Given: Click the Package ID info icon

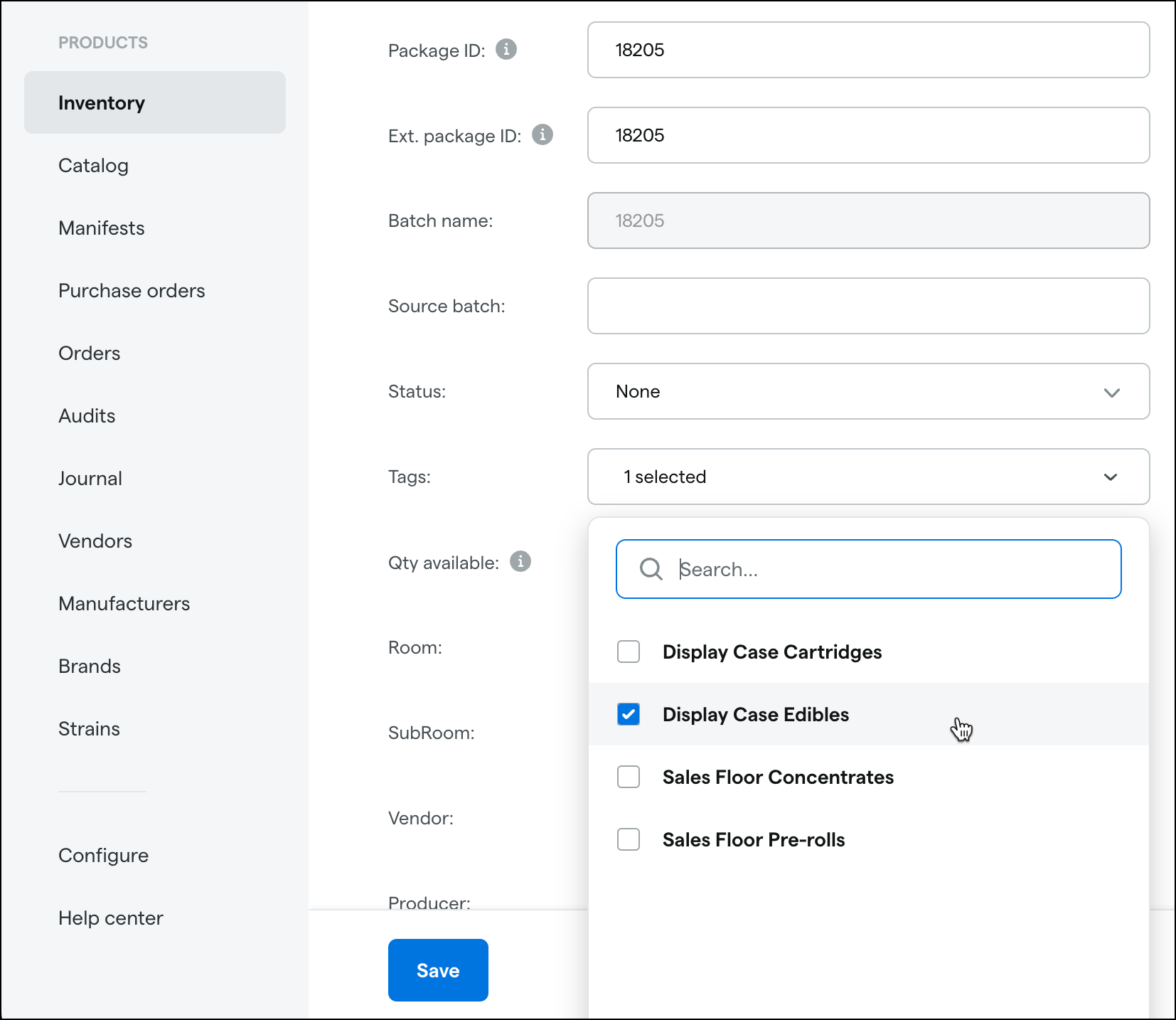Looking at the screenshot, I should point(506,50).
